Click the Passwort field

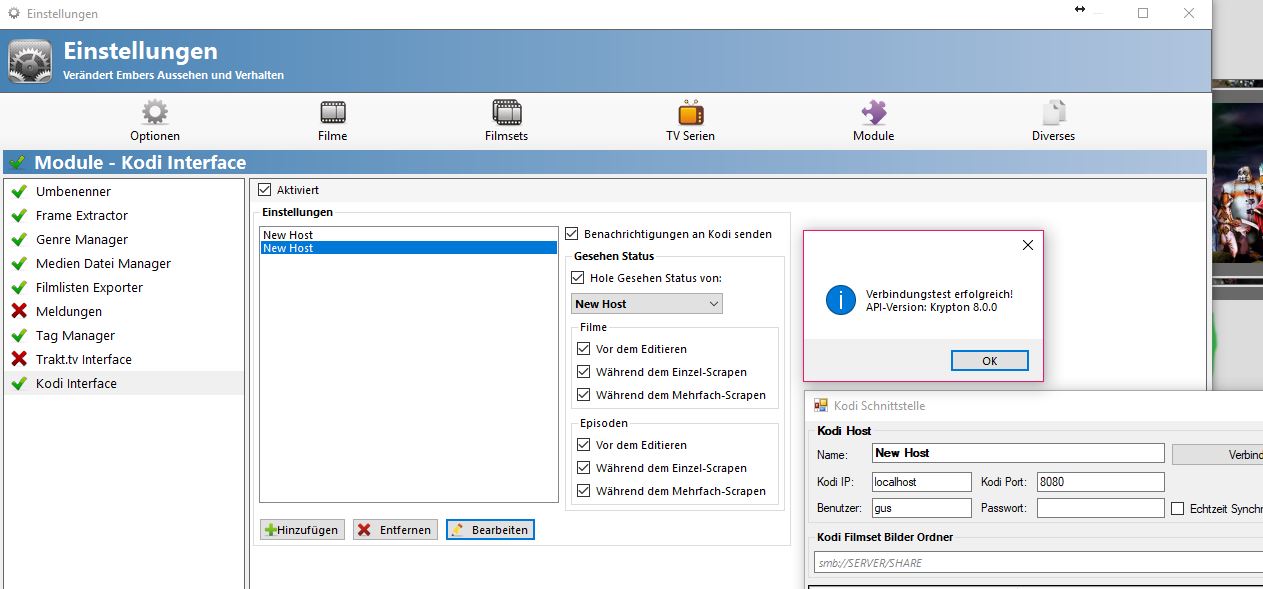pos(1101,509)
